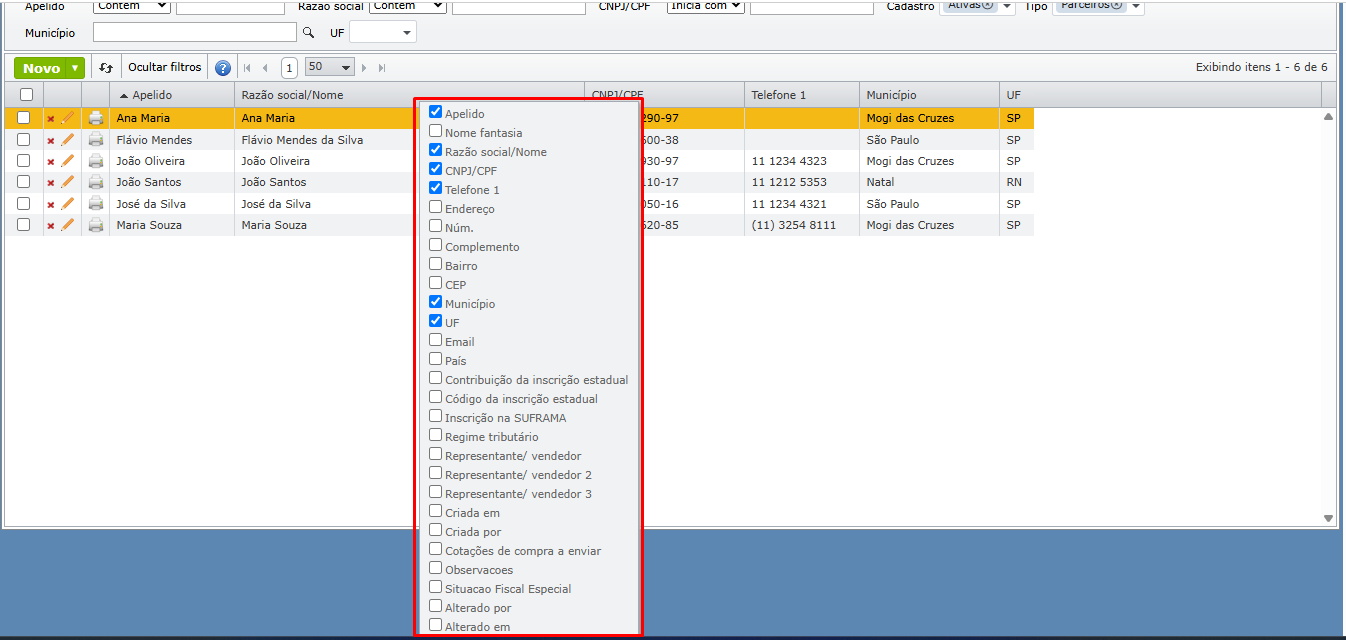Print the Flávio Mendes record
The width and height of the screenshot is (1346, 640).
[96, 140]
